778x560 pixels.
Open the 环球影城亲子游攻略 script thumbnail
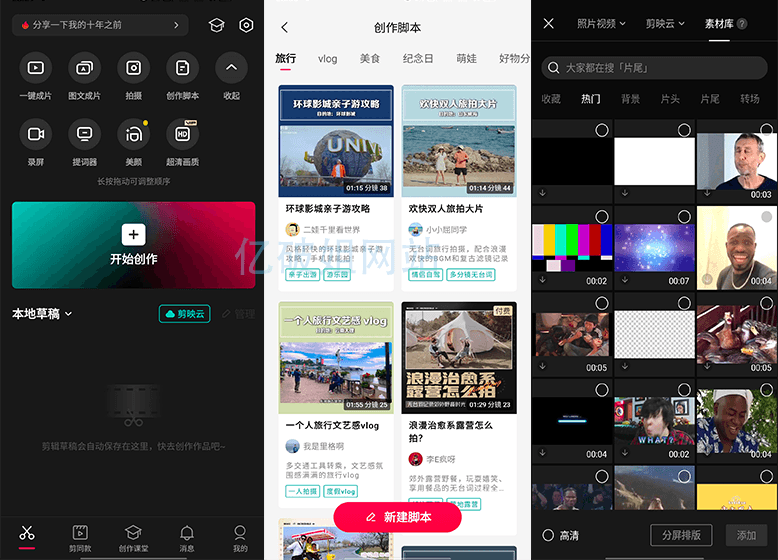[336, 141]
